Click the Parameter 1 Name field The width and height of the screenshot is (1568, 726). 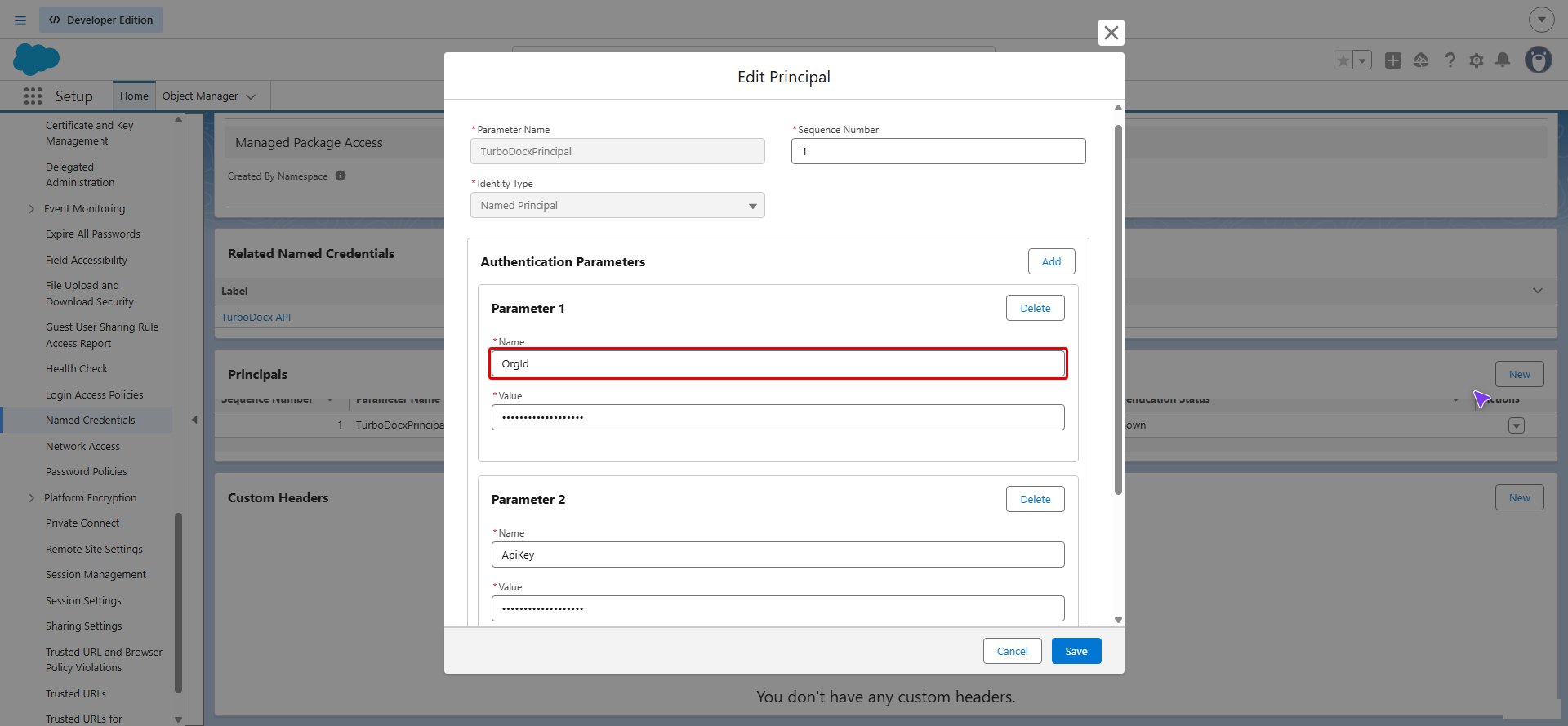pyautogui.click(x=777, y=363)
